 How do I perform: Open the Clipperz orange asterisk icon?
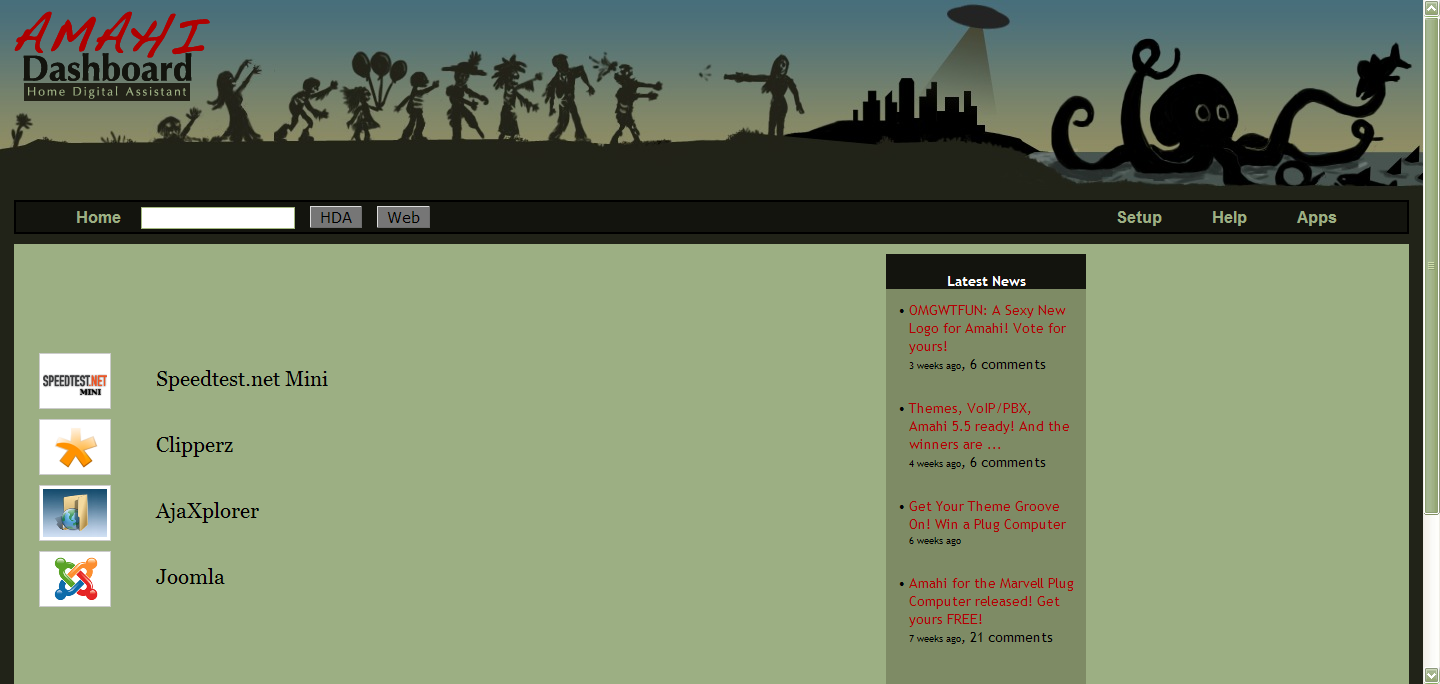pos(75,447)
